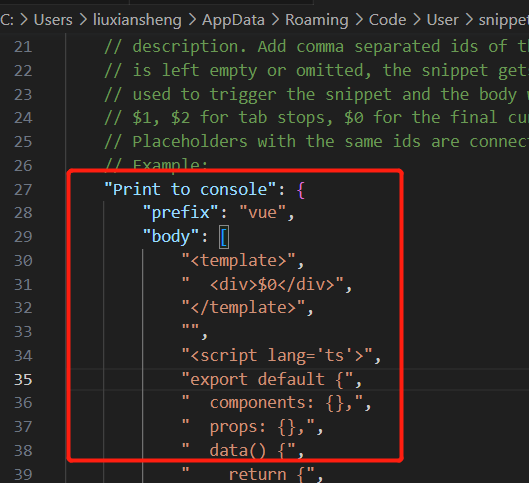
Task: Open the User breadcrumb segment
Action: coord(443,20)
